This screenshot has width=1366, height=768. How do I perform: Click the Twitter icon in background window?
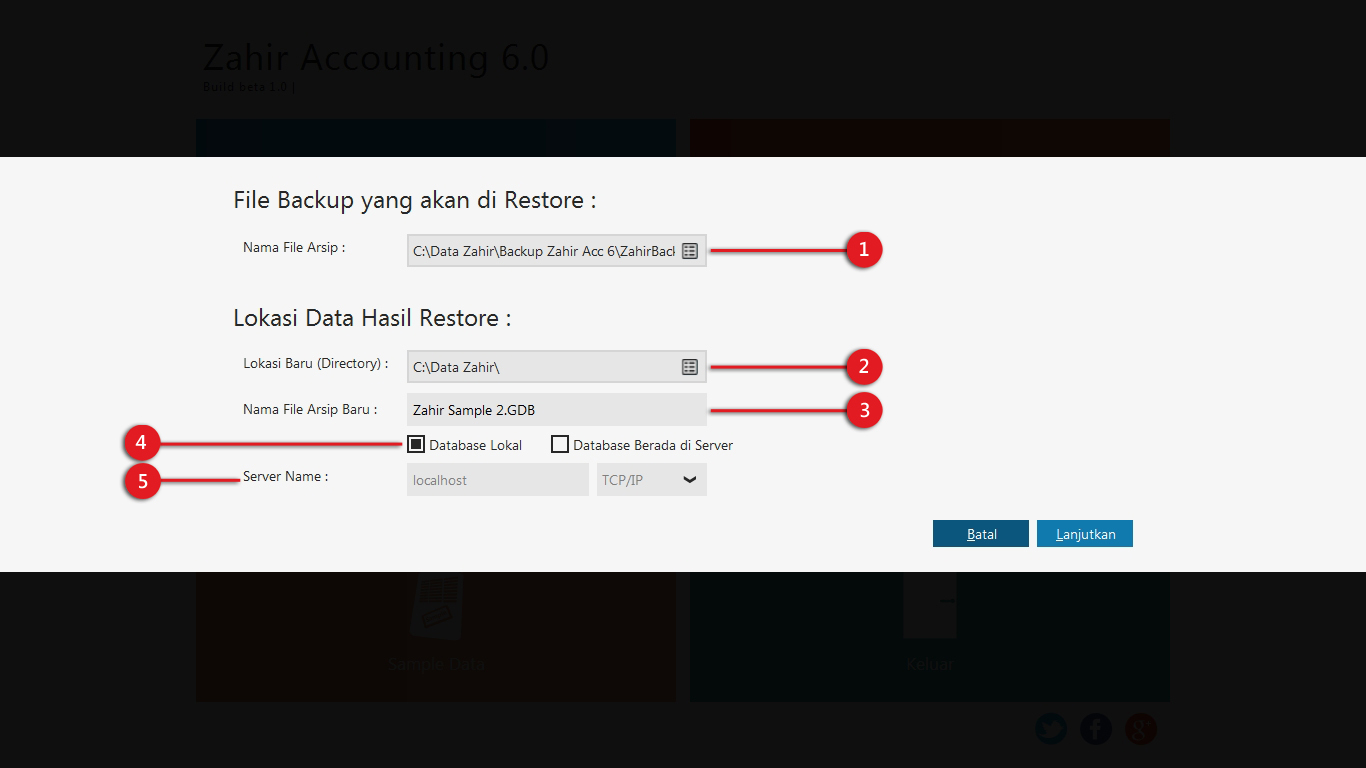[x=1051, y=729]
